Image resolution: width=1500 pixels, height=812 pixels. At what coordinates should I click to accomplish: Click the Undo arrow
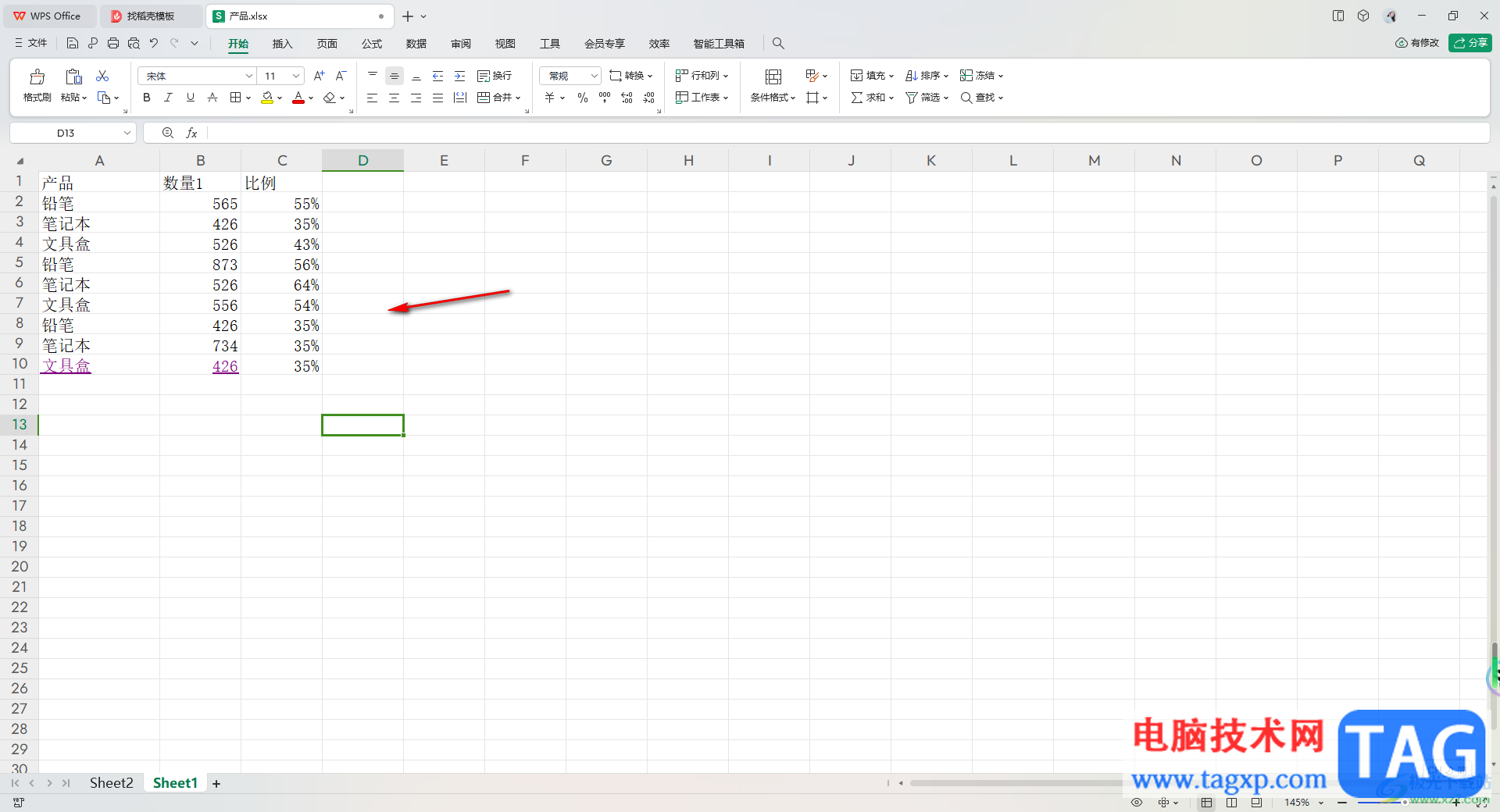[154, 43]
